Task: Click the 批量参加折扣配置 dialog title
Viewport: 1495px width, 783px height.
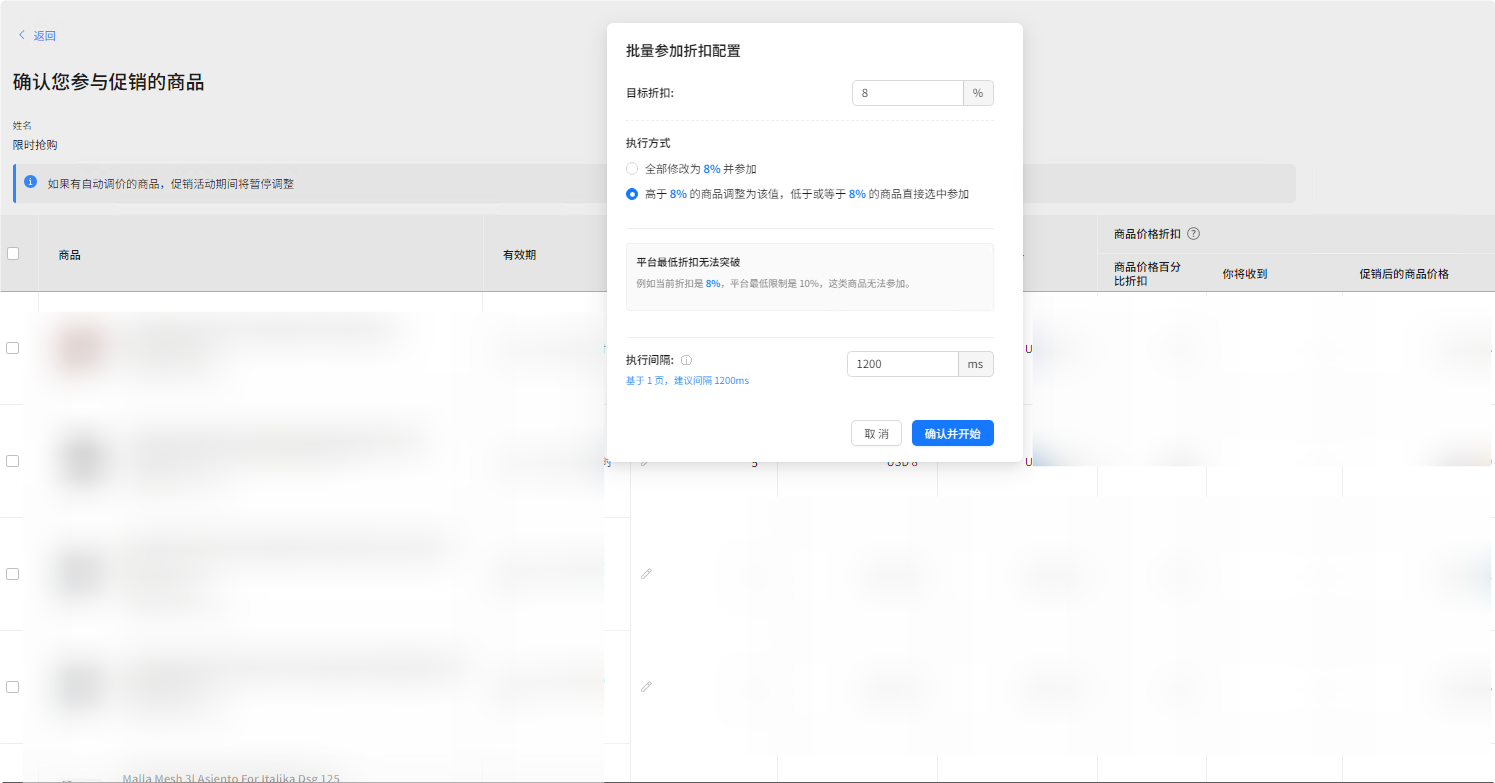Action: [683, 50]
